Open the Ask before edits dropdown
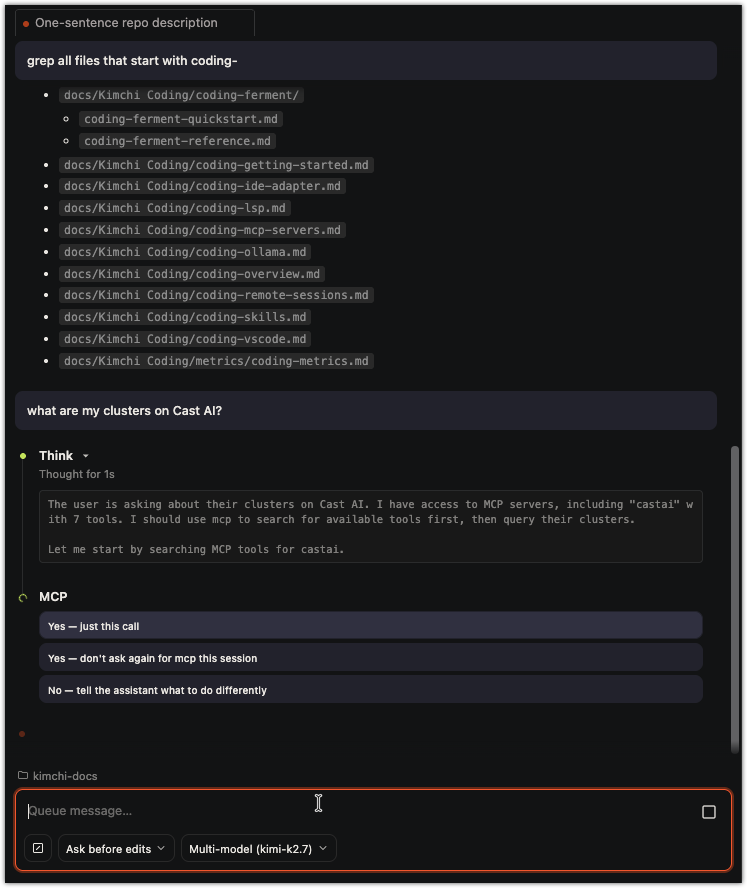This screenshot has height=888, width=747. pyautogui.click(x=116, y=848)
